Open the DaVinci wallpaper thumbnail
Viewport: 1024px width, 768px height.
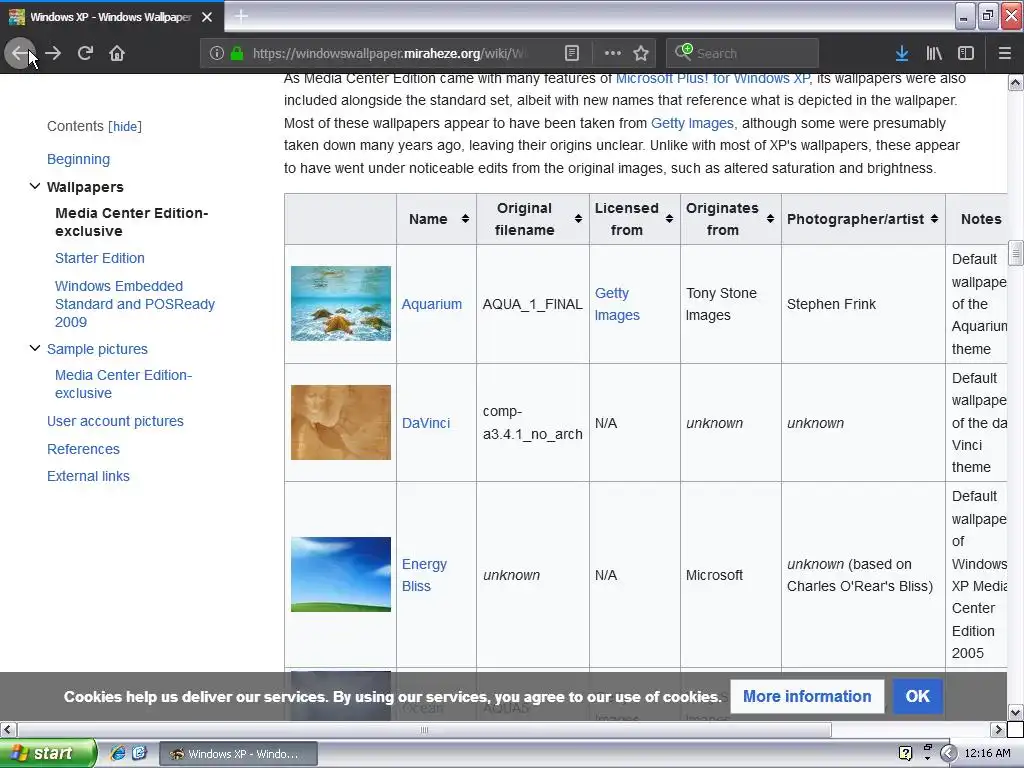pyautogui.click(x=341, y=423)
